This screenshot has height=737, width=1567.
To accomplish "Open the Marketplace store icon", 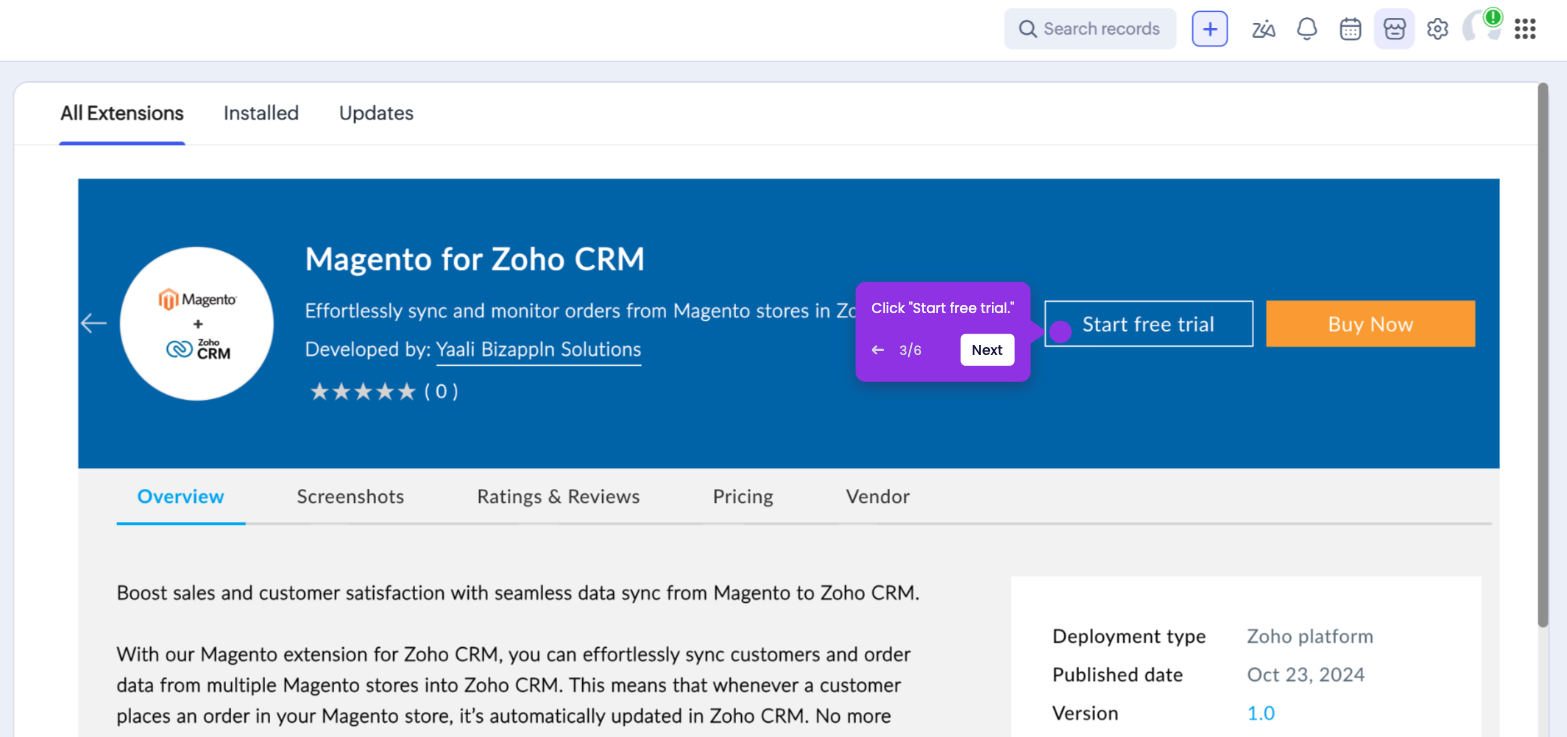I will (1394, 29).
